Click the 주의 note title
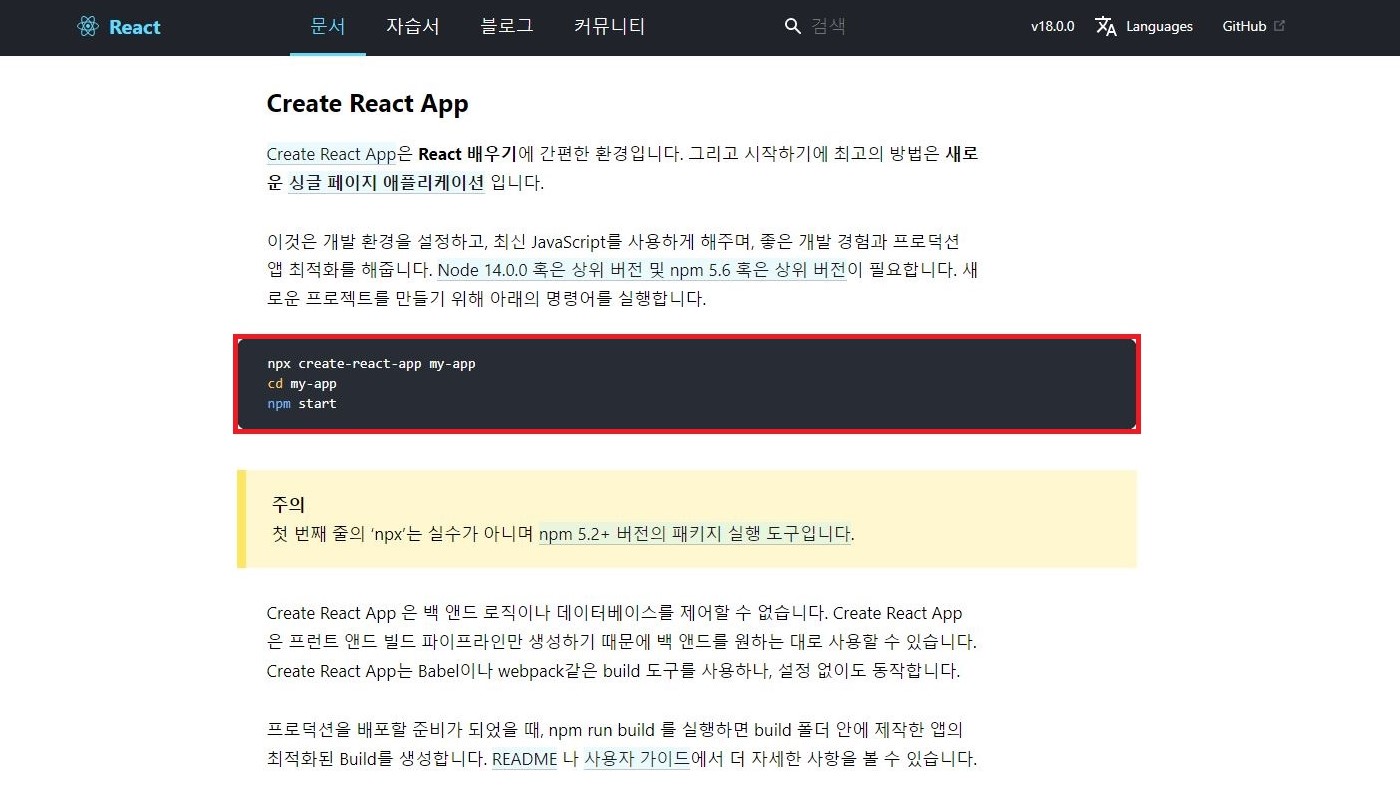Screen dimensions: 1400x787 click(288, 505)
